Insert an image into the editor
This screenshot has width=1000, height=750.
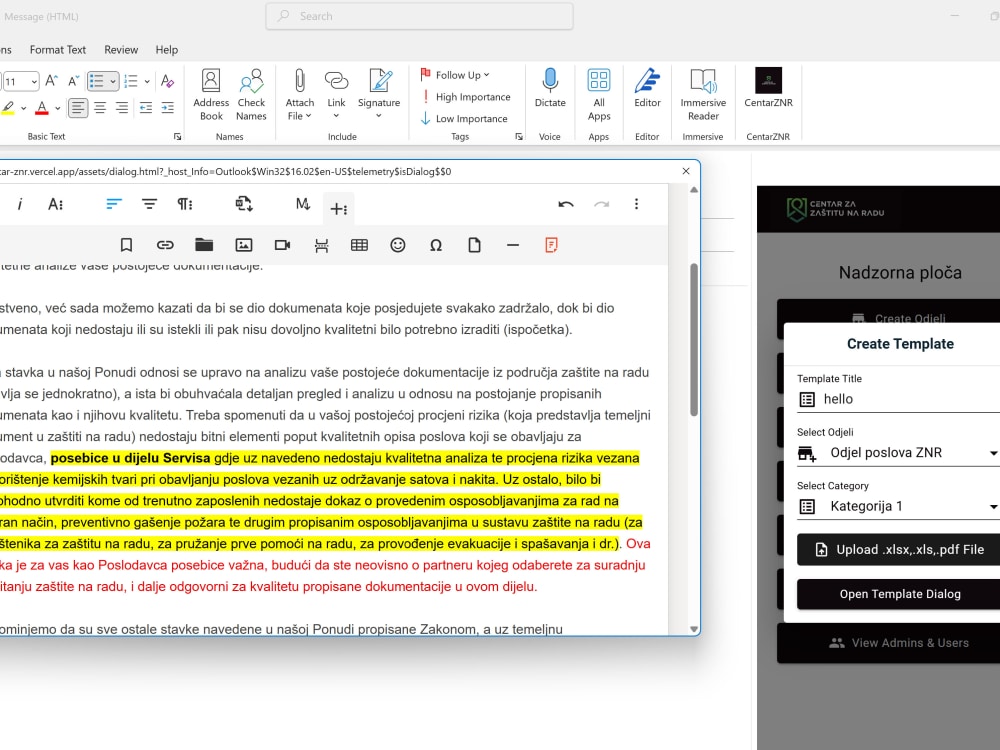(244, 245)
